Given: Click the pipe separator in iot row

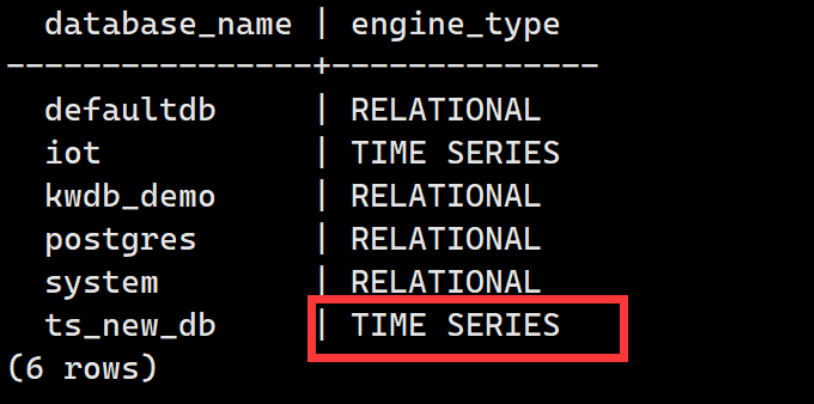Looking at the screenshot, I should (x=321, y=153).
